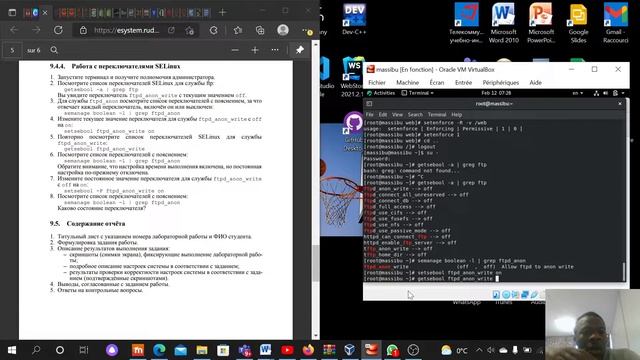Image resolution: width=640 pixels, height=360 pixels.
Task: View site info lock icon
Action: coord(83,30)
